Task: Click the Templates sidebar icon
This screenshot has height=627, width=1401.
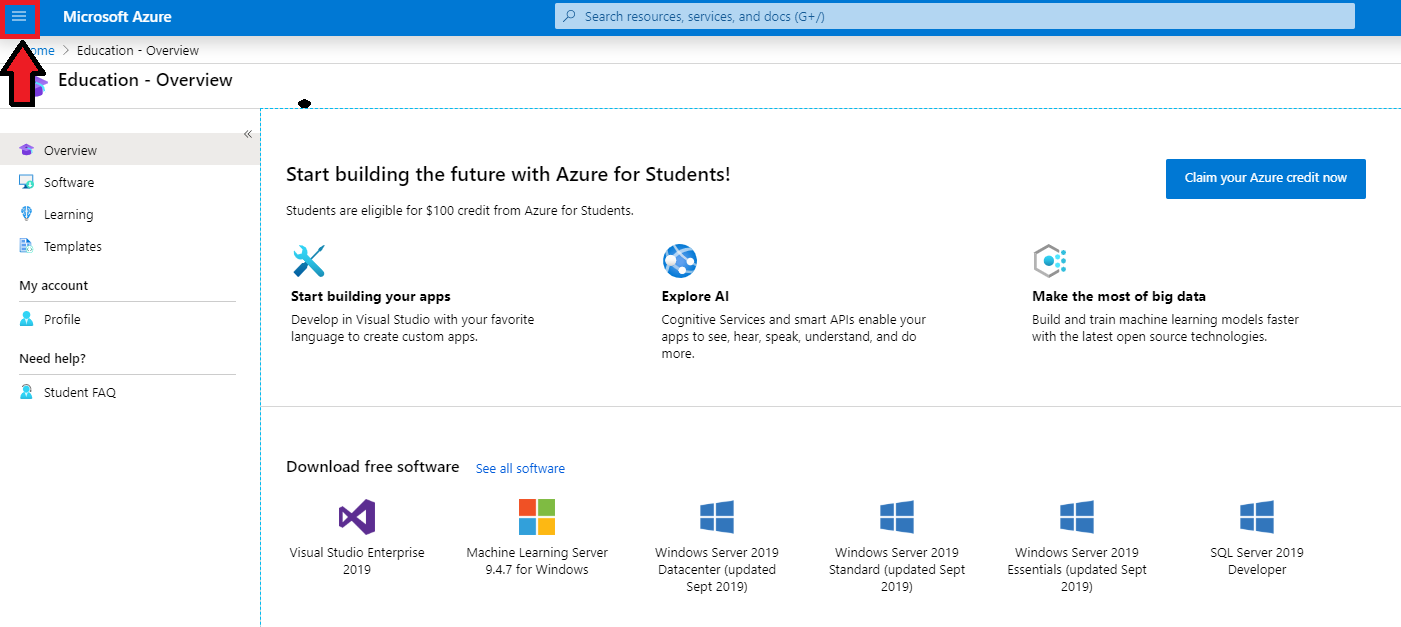Action: tap(27, 246)
